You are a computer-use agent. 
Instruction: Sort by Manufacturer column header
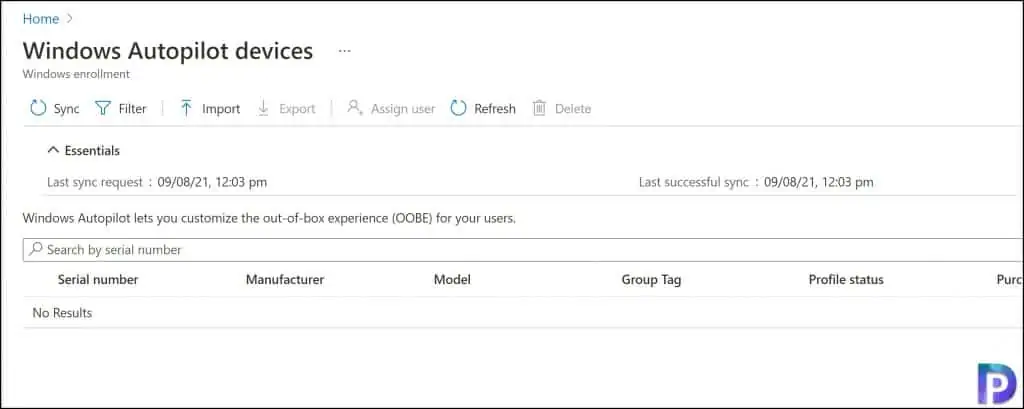click(x=285, y=280)
